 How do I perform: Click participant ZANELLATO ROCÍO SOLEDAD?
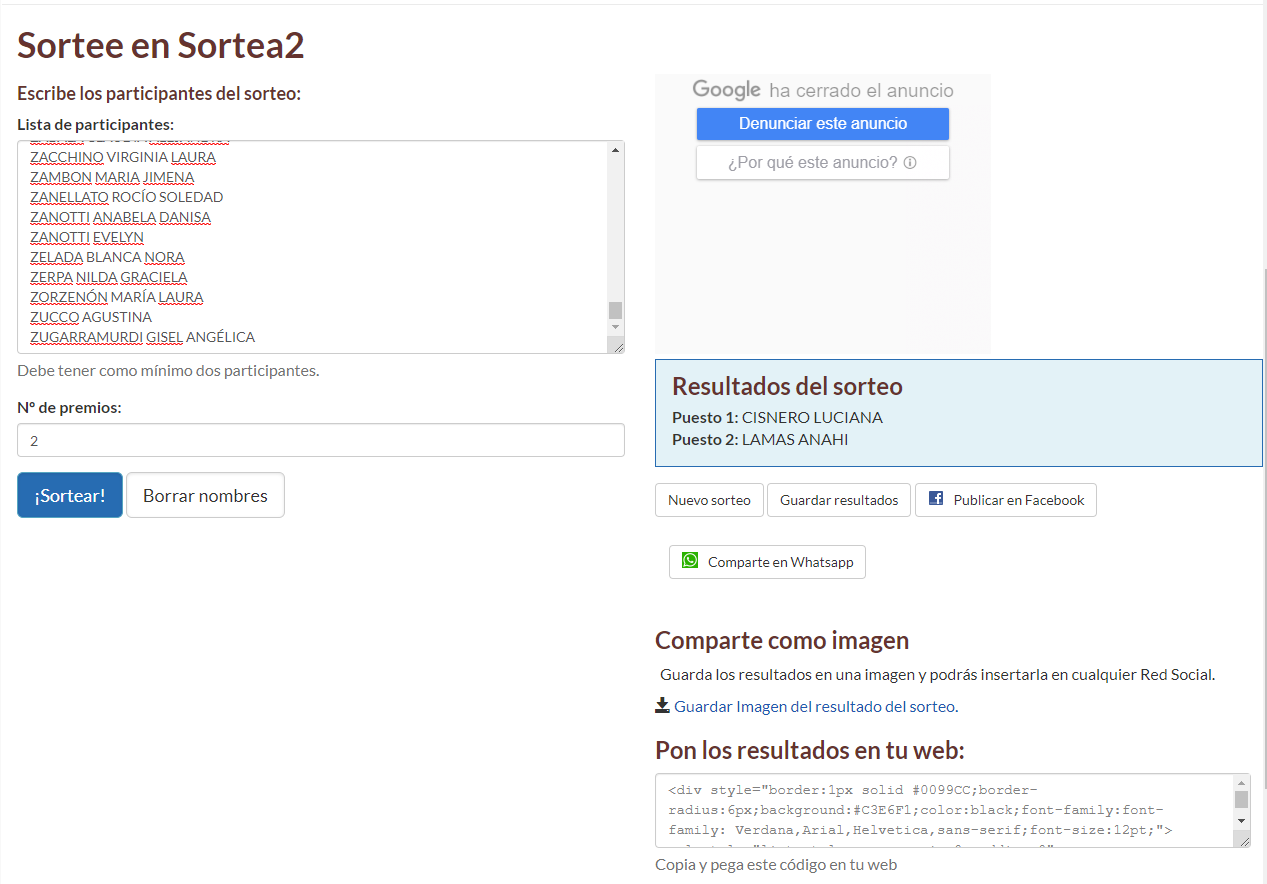127,197
